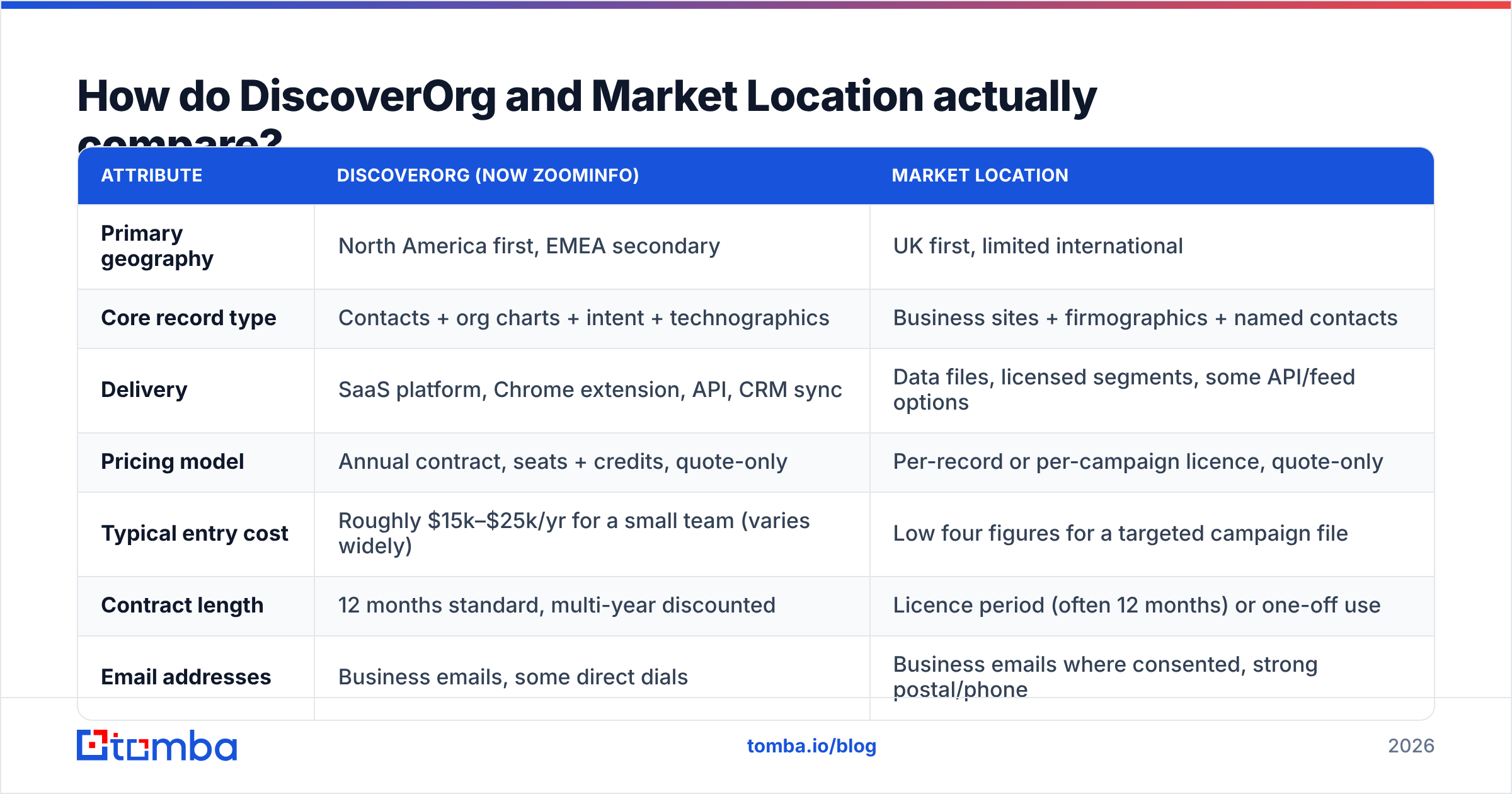Select the DISCOVERORG (NOW ZOOMINFO) column header

pyautogui.click(x=488, y=175)
